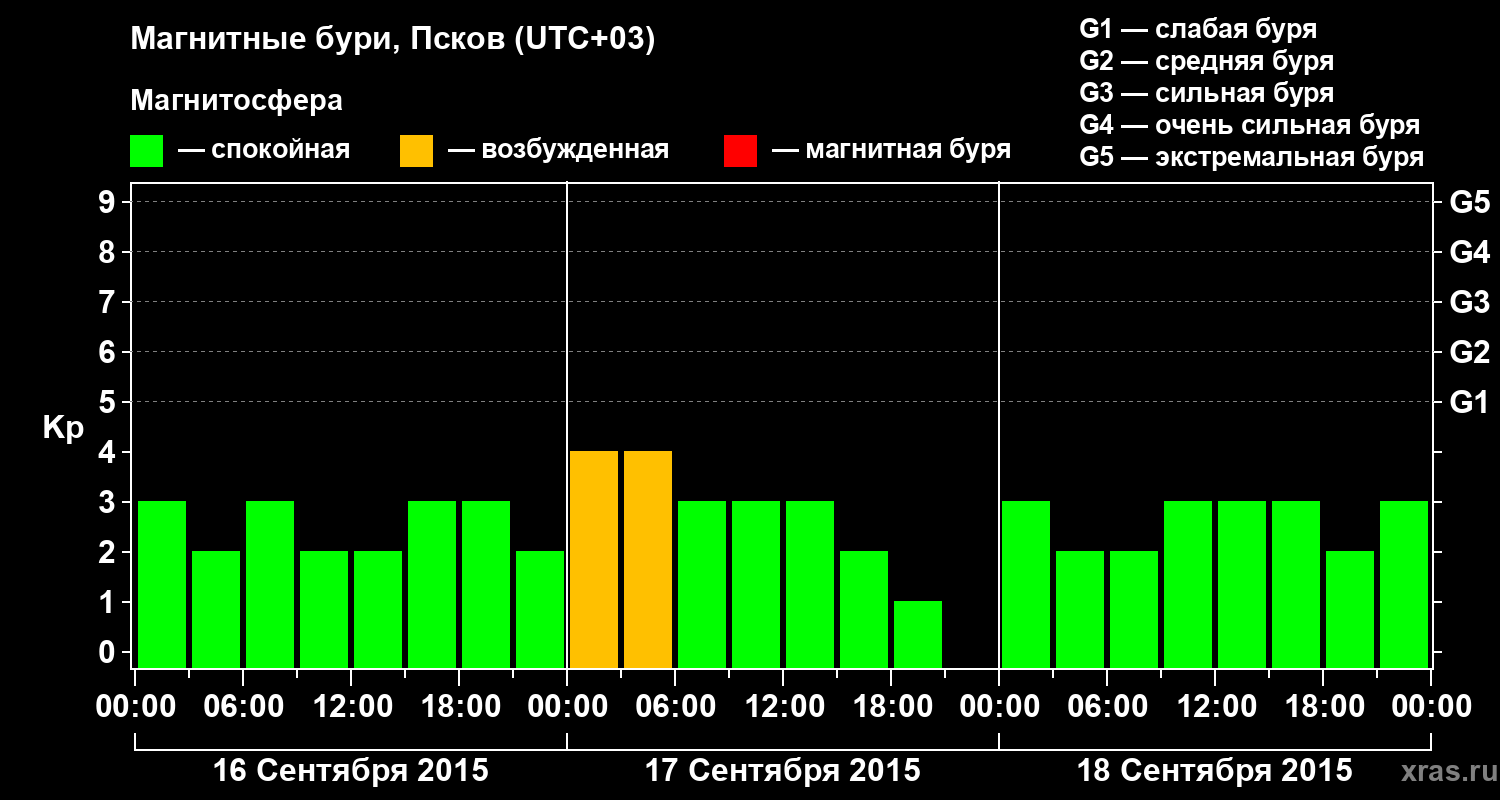This screenshot has height=800, width=1500.
Task: Click the Kp axis value 7
Action: pos(109,302)
